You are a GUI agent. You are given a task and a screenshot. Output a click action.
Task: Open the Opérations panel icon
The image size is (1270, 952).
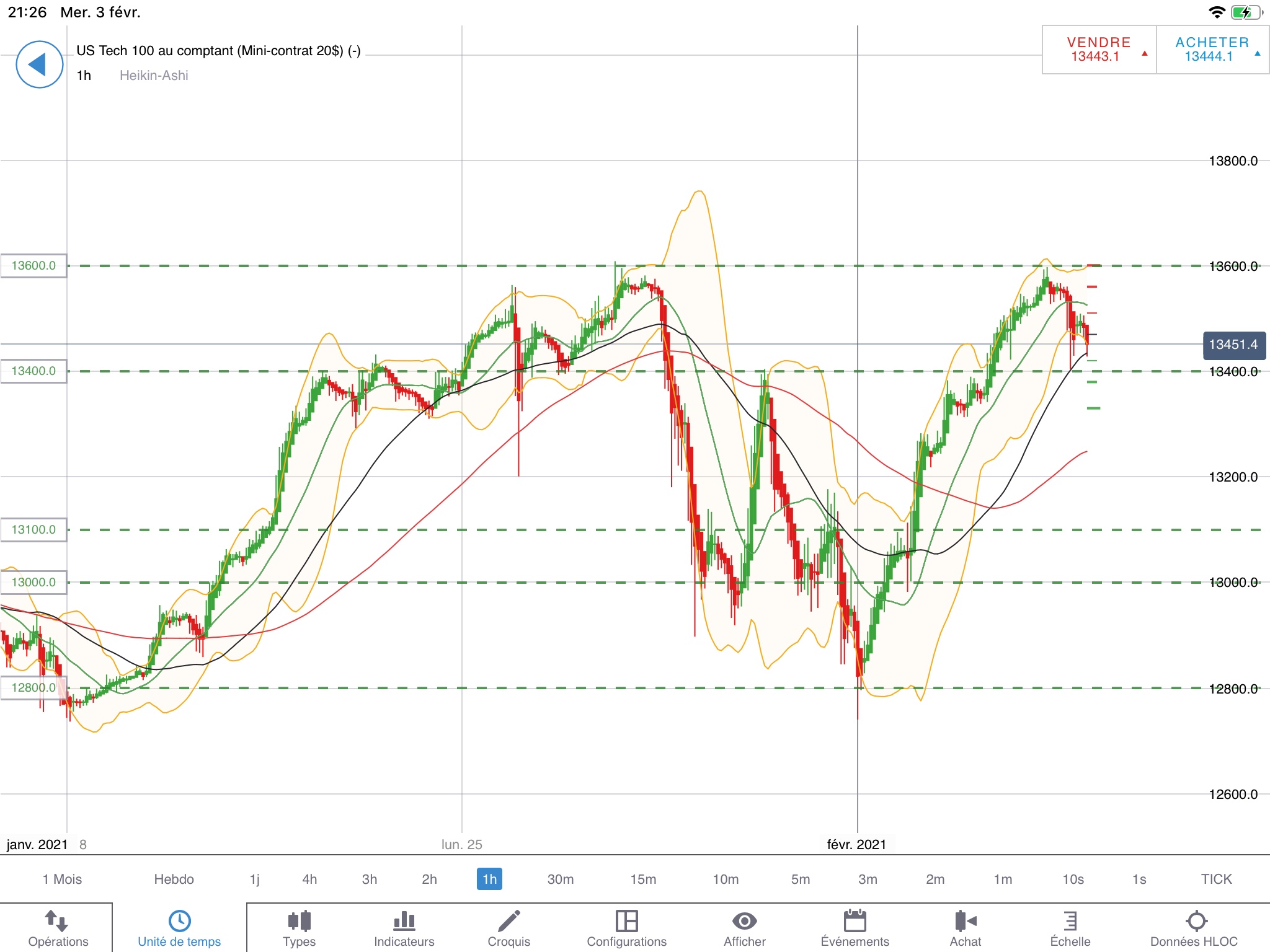[57, 922]
